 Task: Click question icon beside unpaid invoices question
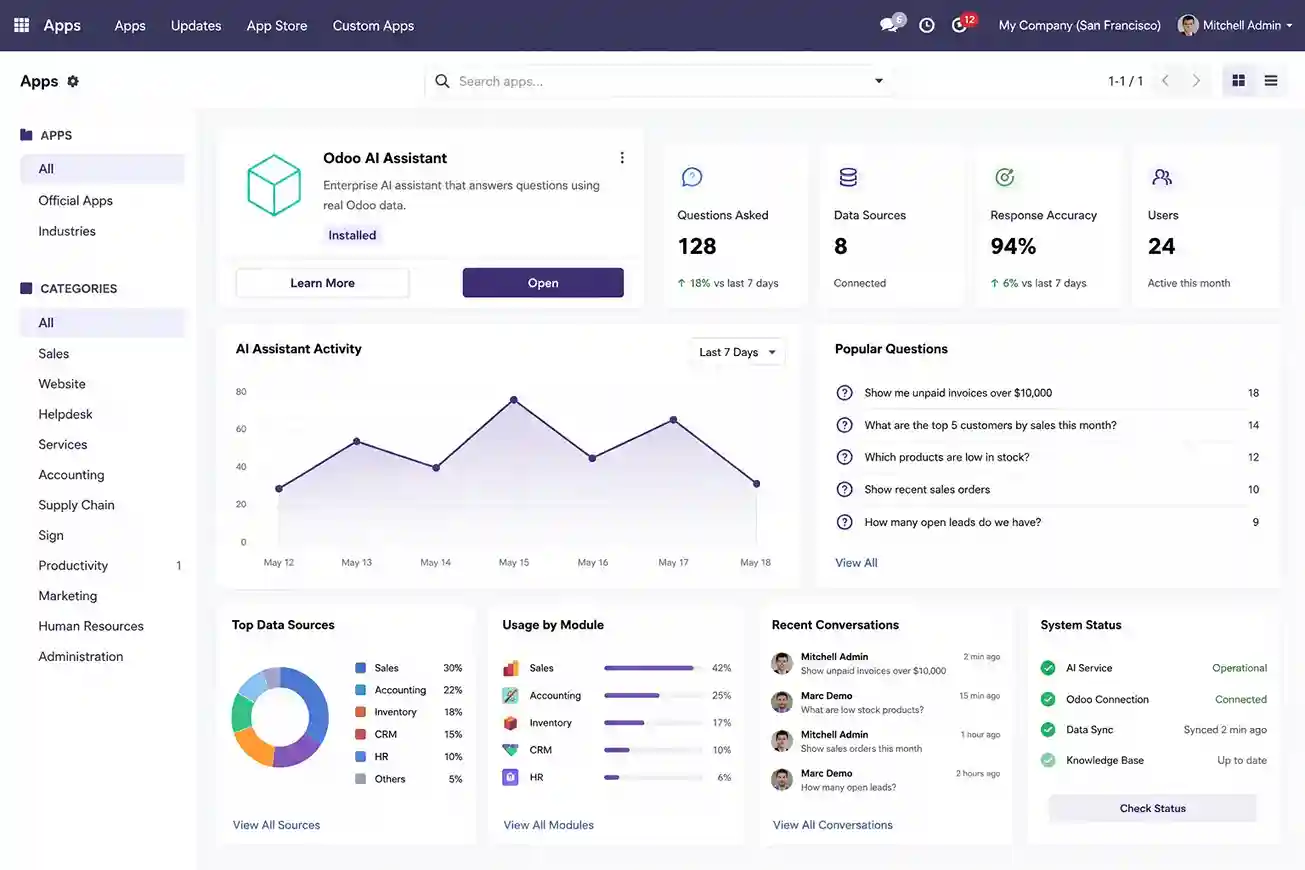tap(844, 393)
